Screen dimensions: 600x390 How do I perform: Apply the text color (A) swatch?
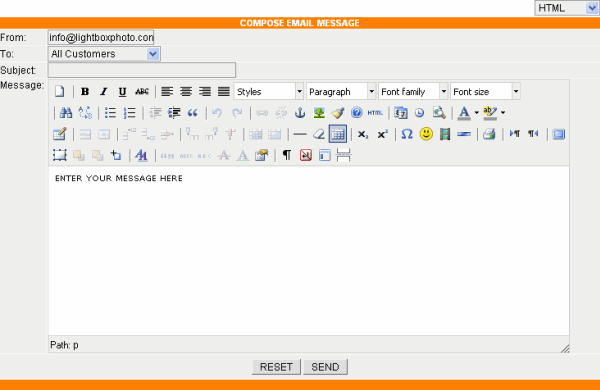(x=464, y=113)
